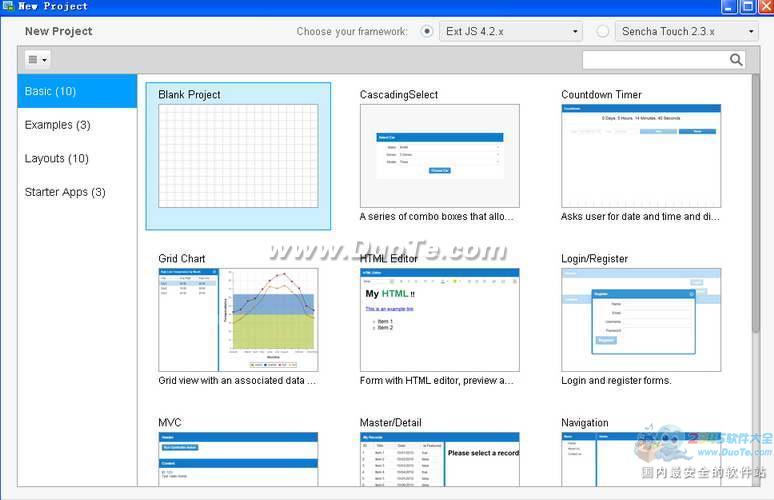Viewport: 774px width, 500px height.
Task: Click 'A series of combo boxes' description
Action: pos(436,217)
